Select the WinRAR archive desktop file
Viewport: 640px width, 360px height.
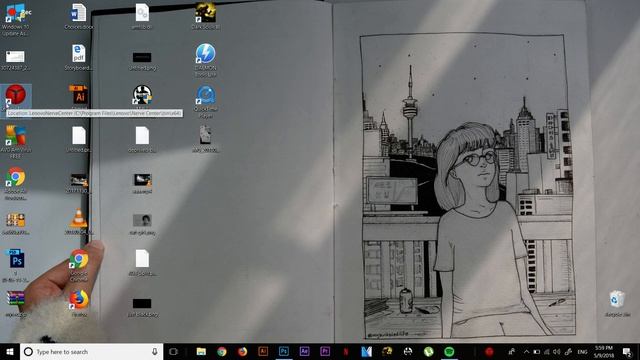16,304
